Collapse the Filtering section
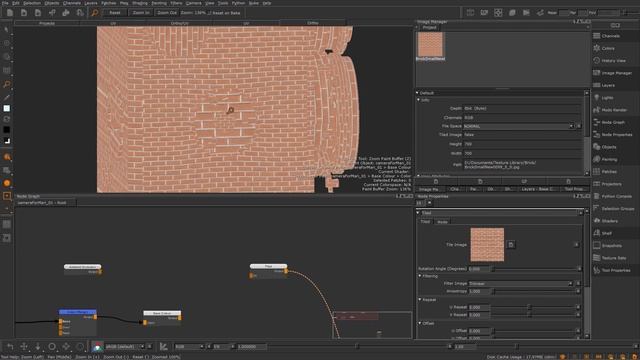Image resolution: width=640 pixels, height=360 pixels. [420, 276]
